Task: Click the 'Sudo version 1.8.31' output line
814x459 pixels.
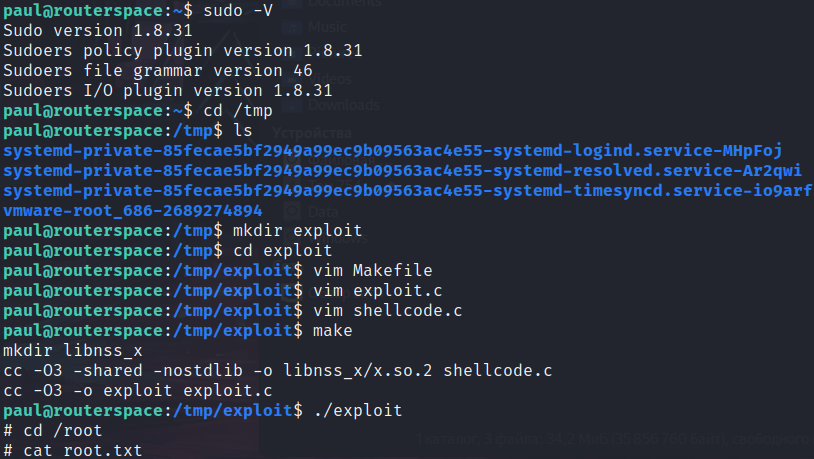Action: 98,31
